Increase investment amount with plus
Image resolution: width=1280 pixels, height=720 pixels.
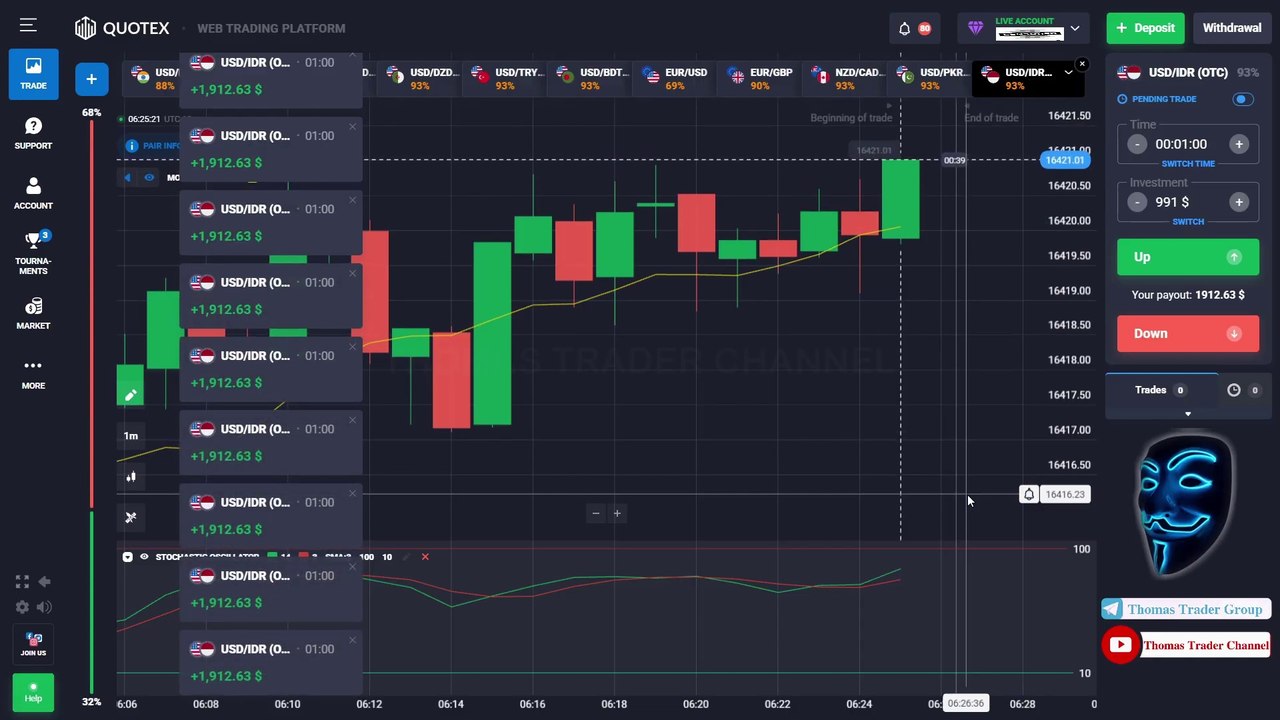tap(1239, 202)
